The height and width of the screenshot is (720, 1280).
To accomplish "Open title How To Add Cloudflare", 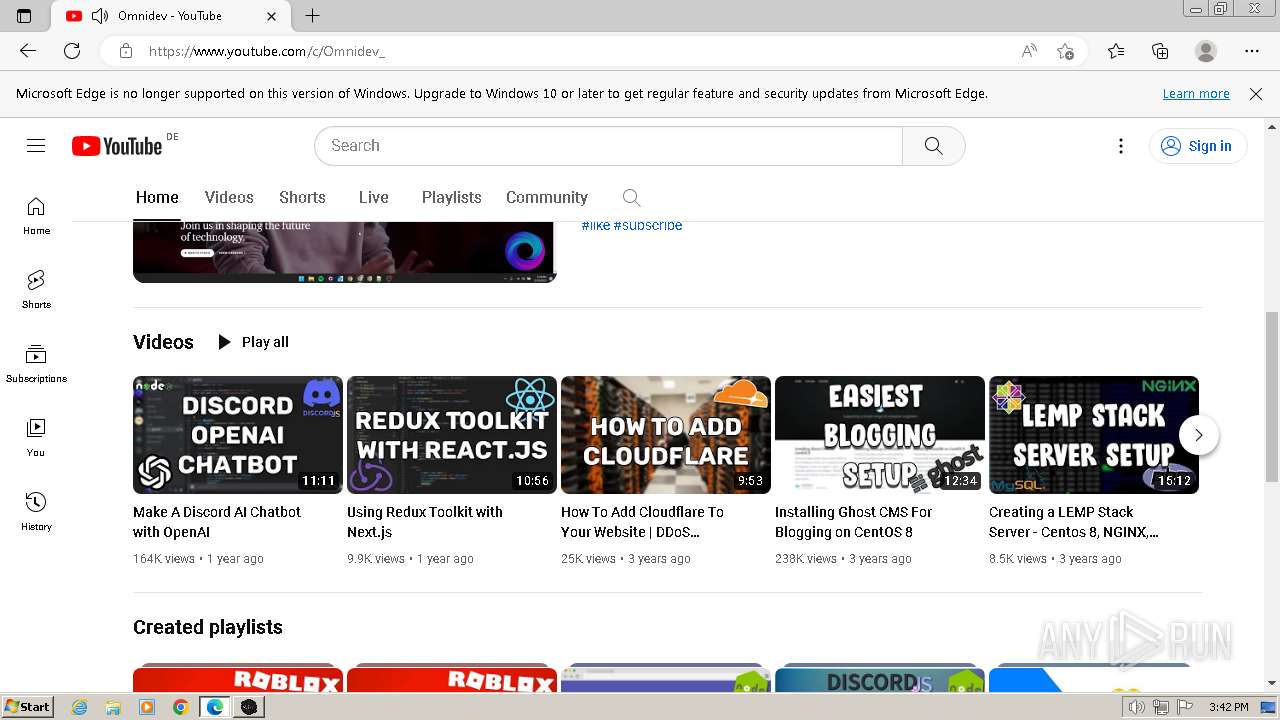I will tap(642, 522).
